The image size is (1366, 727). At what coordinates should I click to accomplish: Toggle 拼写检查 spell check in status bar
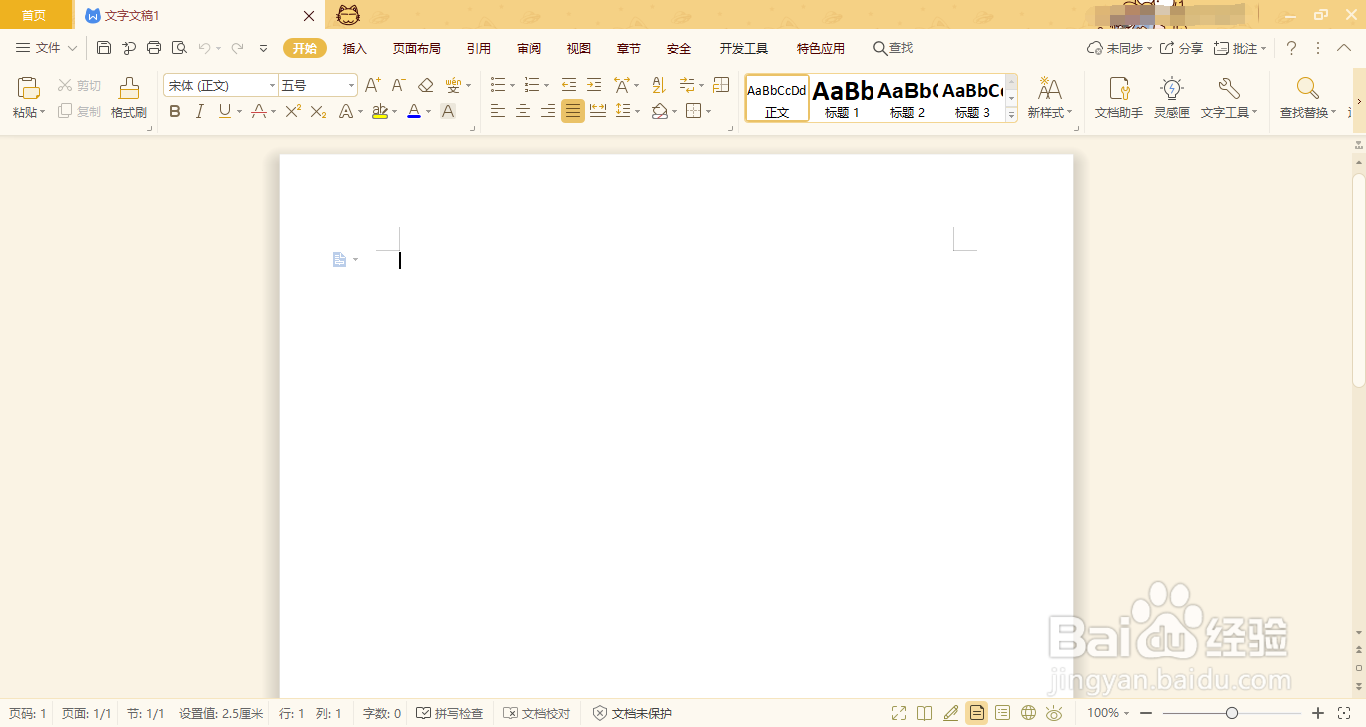coord(450,713)
